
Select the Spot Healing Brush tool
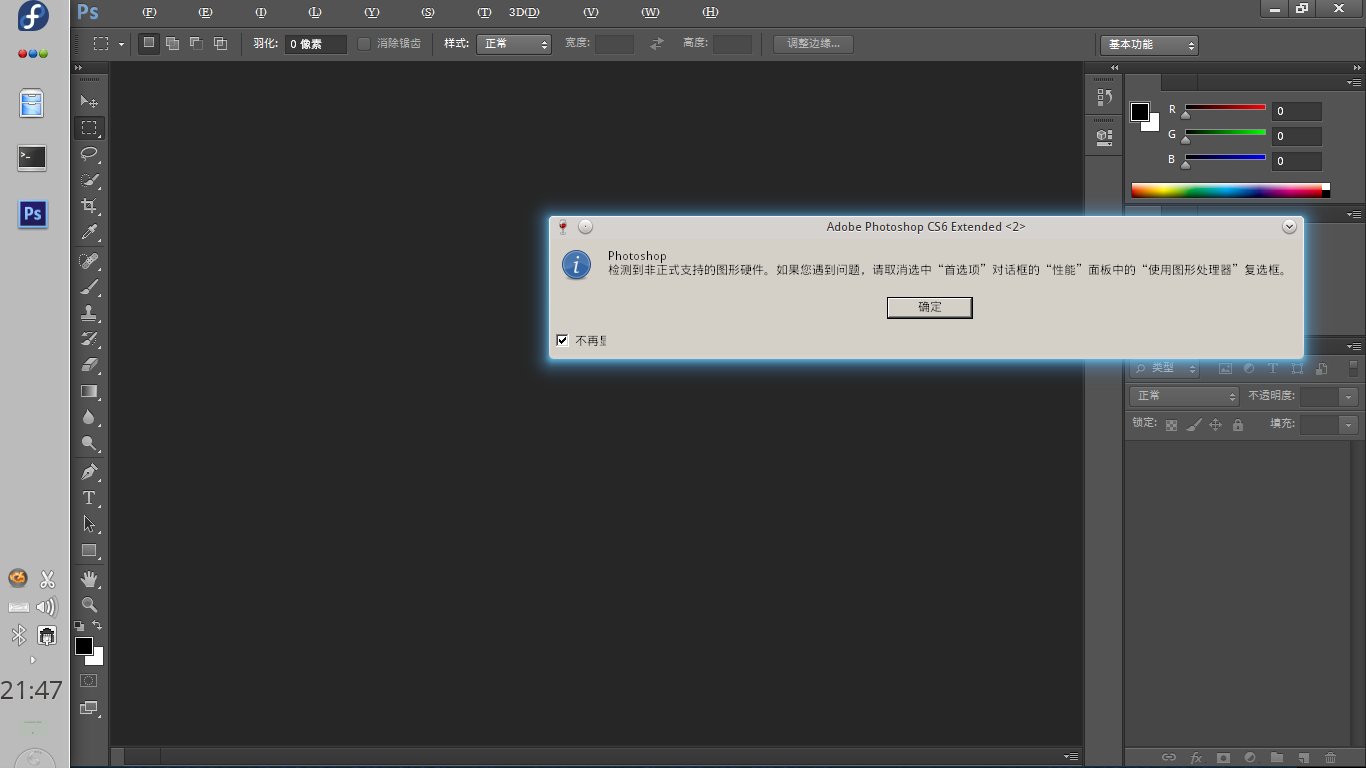89,261
